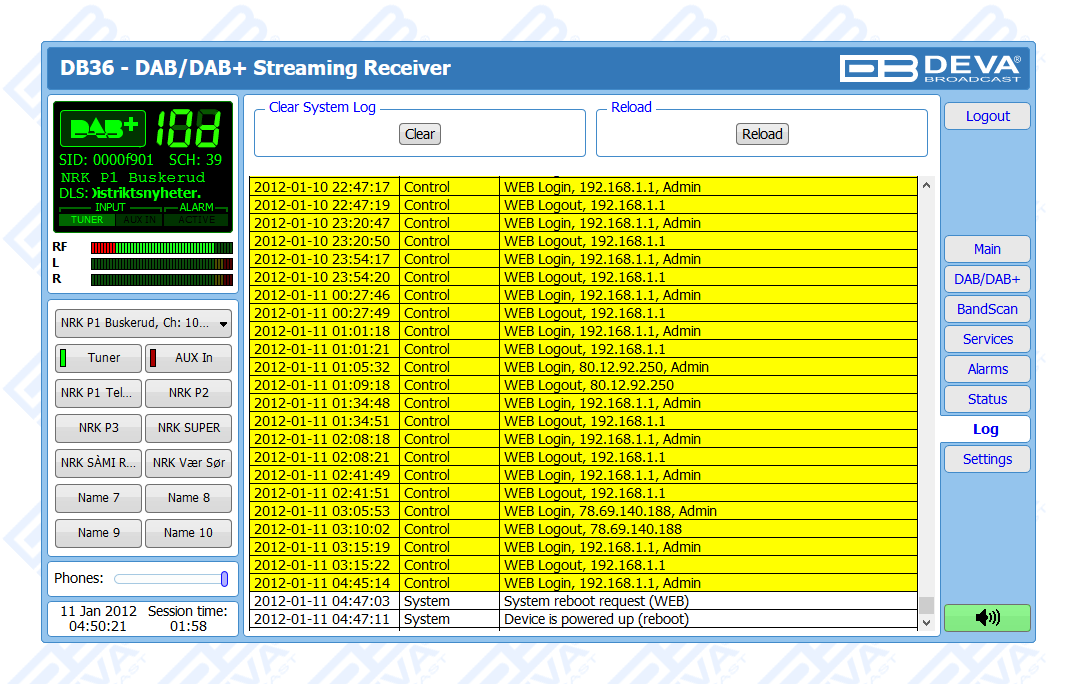Open the NRK P1 Buskerud station dropdown
This screenshot has height=684, width=1077.
143,324
